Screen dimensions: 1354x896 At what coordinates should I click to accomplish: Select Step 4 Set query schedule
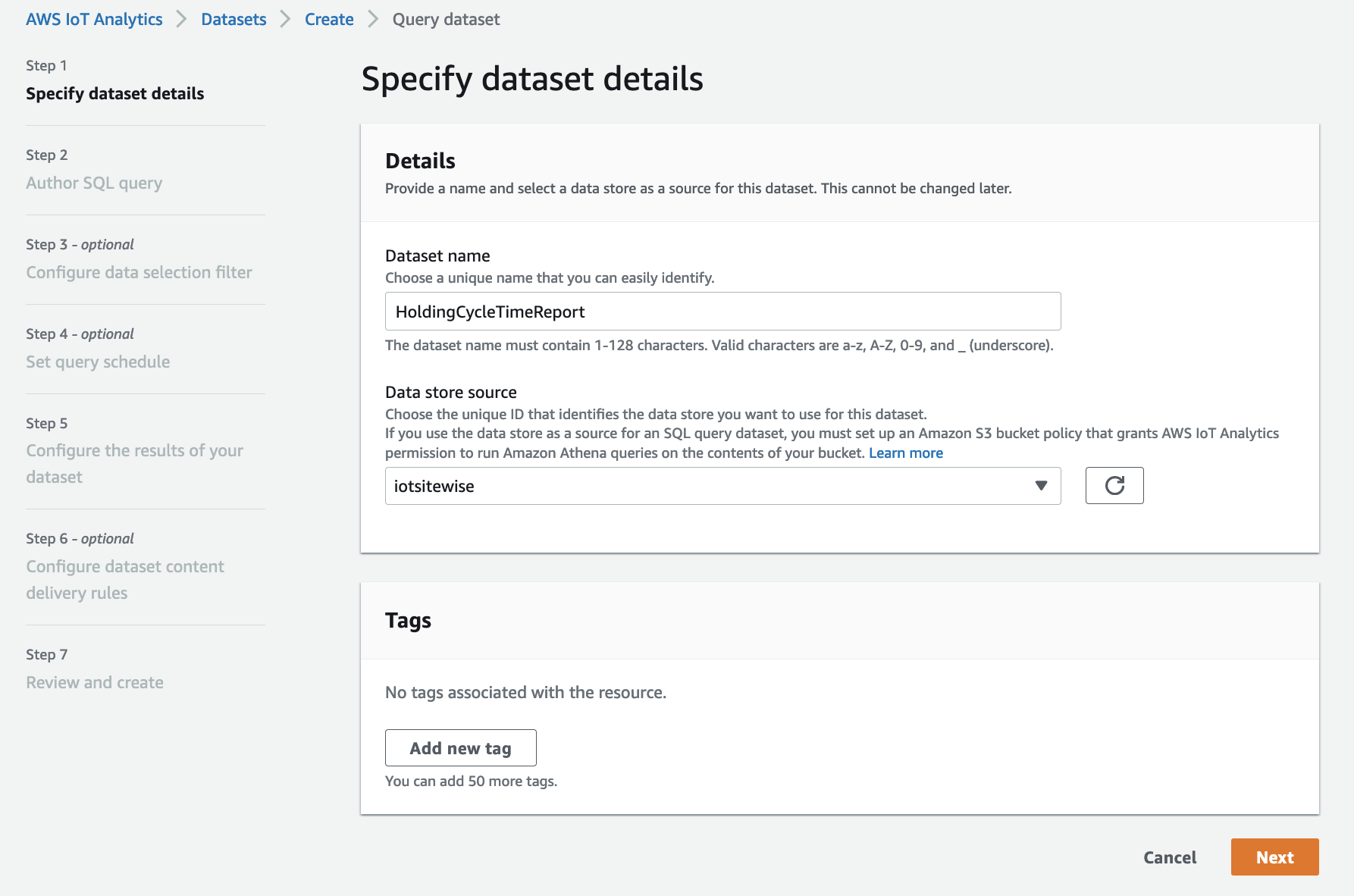pos(98,362)
